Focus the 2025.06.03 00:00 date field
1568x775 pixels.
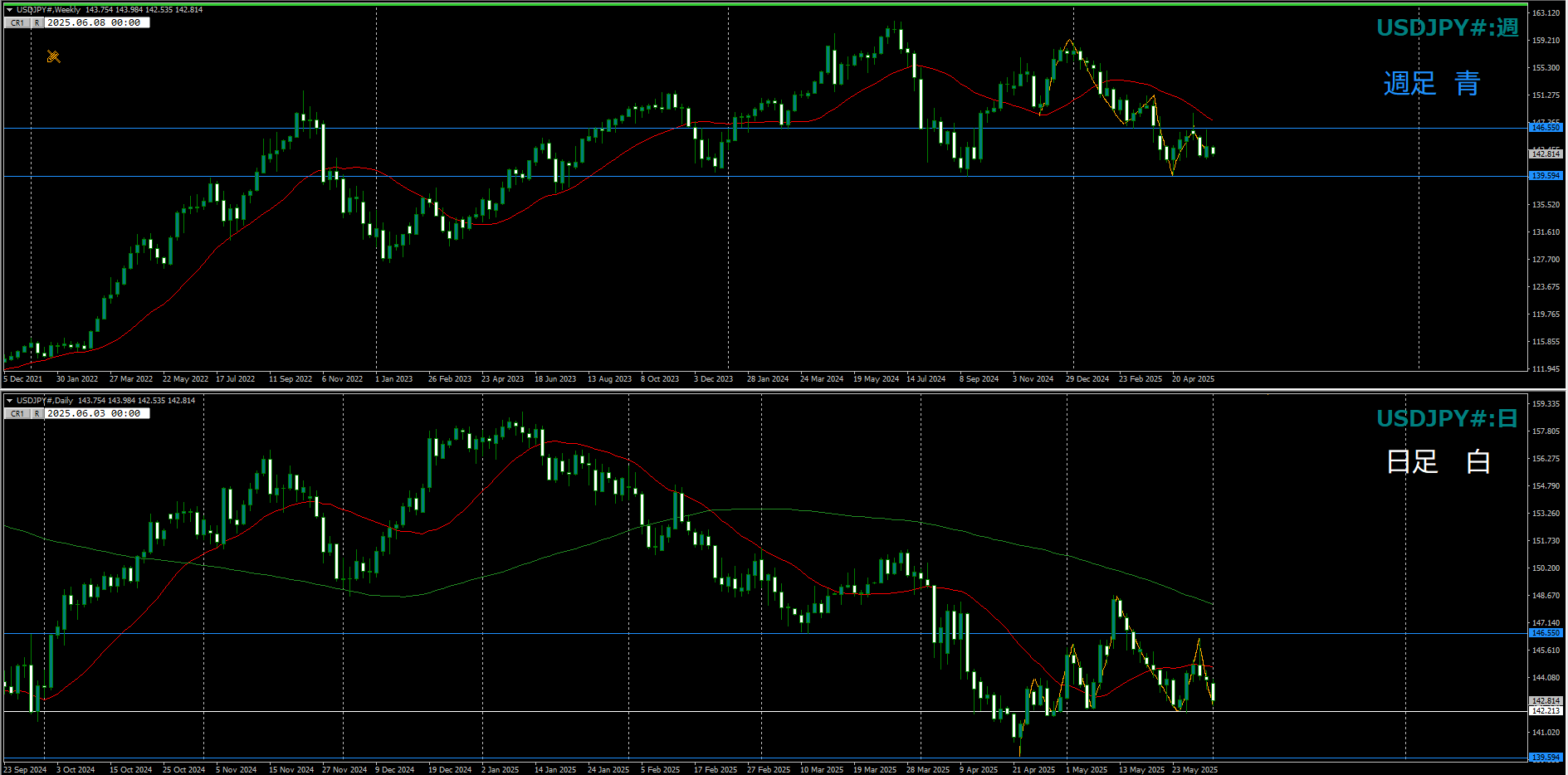[x=96, y=414]
